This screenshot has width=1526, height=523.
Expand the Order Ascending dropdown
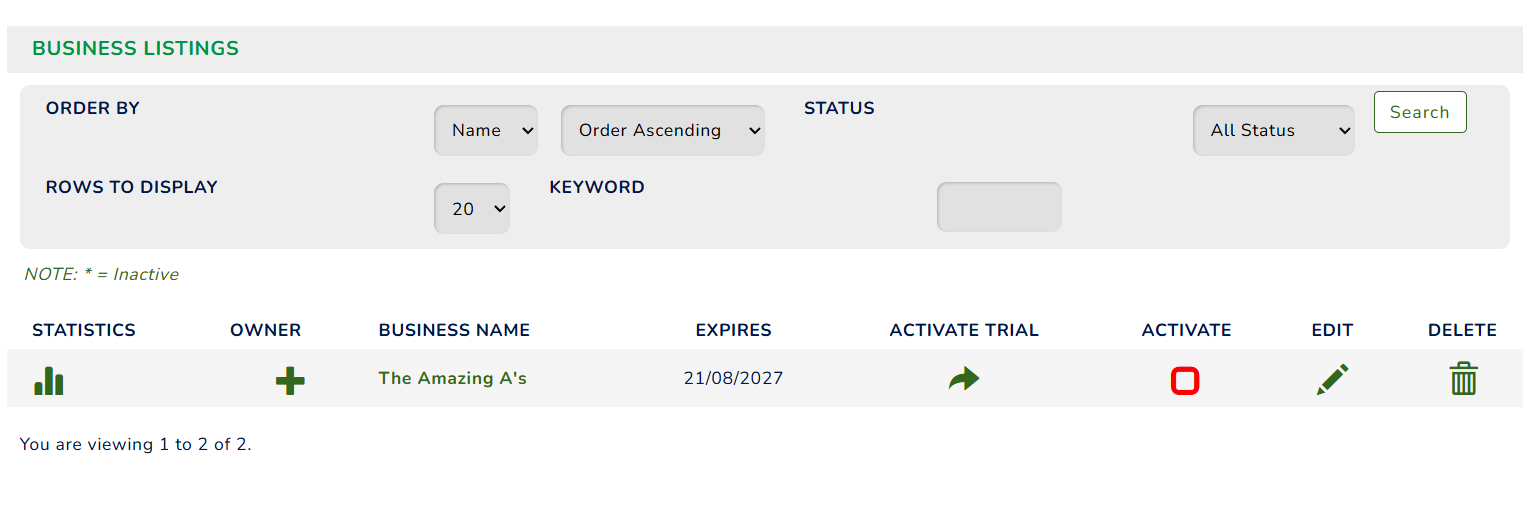(663, 130)
